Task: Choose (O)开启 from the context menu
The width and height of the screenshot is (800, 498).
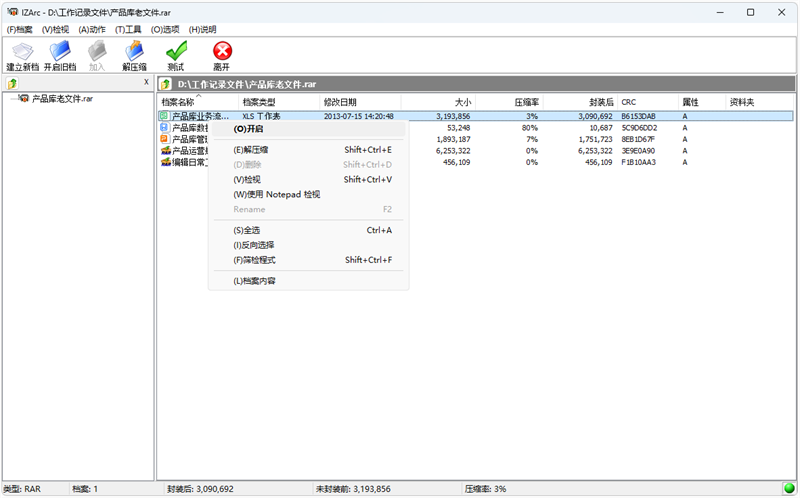Action: click(248, 129)
